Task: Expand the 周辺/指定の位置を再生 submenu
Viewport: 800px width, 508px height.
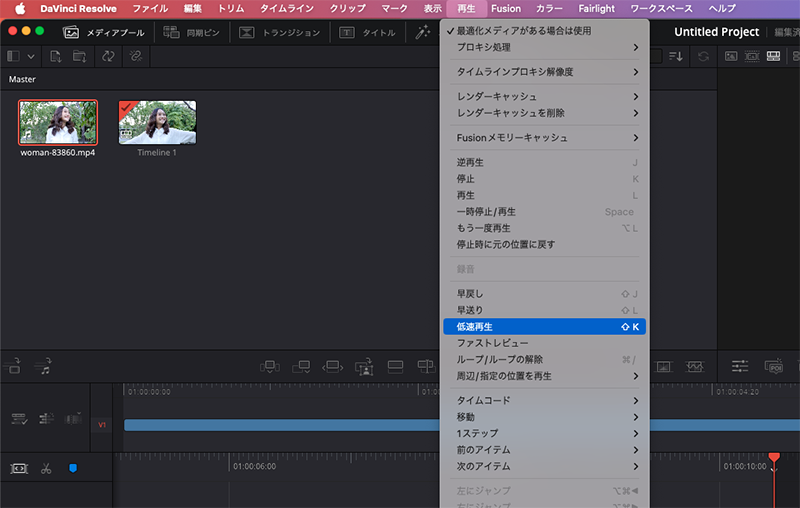Action: pos(544,376)
